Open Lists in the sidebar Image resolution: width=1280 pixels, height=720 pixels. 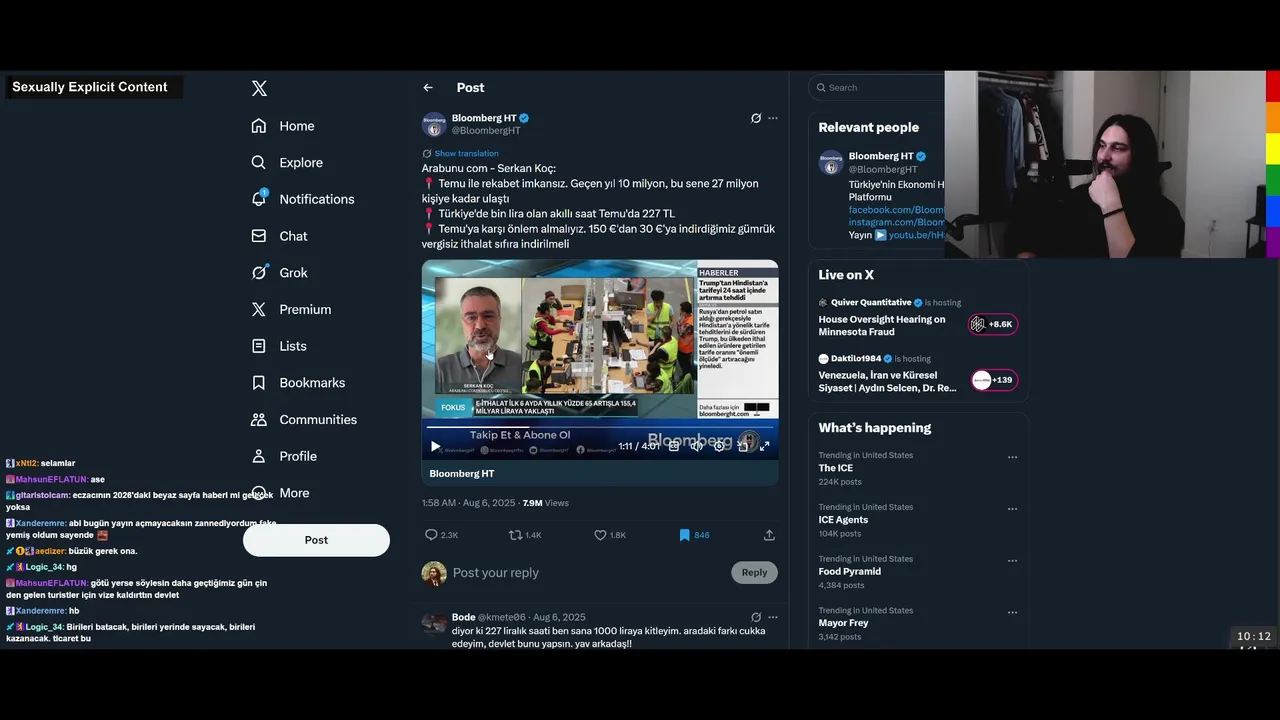coord(279,346)
